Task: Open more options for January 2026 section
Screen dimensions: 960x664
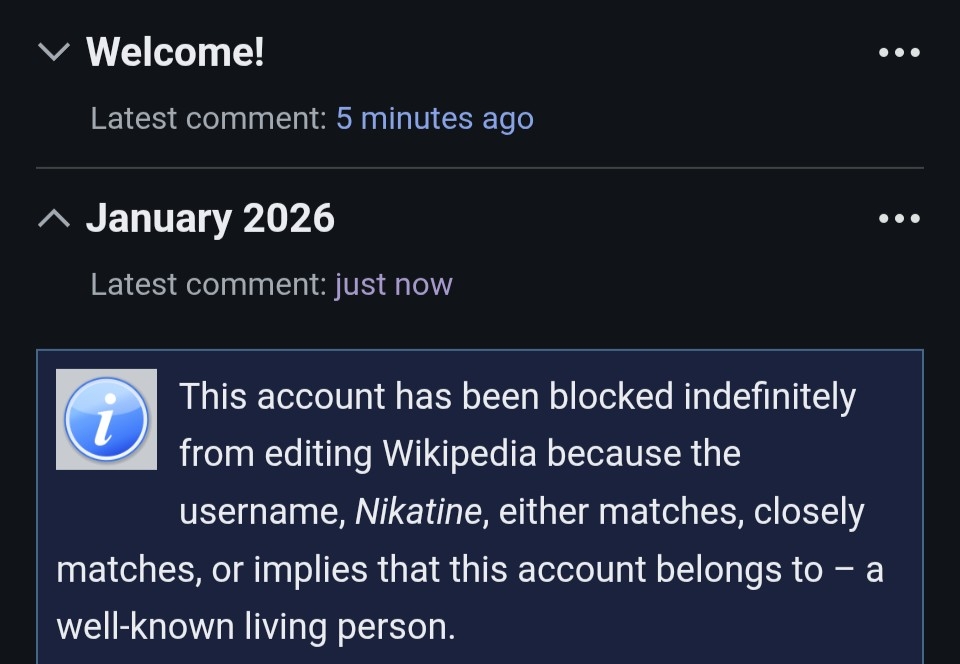Action: click(898, 219)
